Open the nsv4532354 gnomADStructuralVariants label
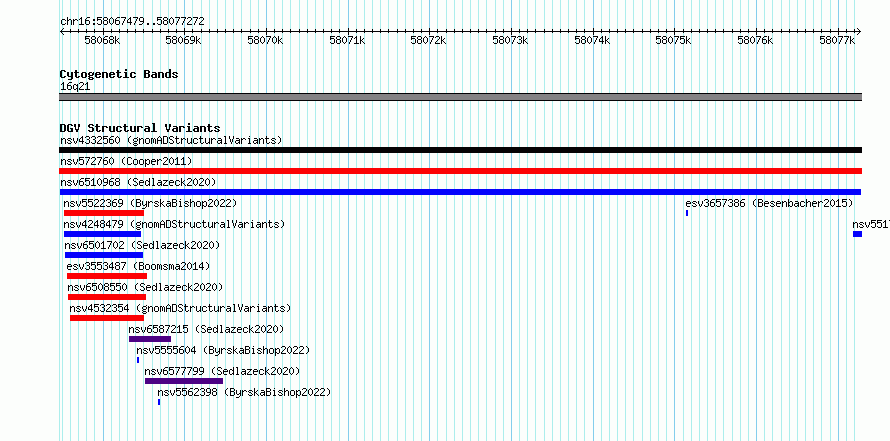 pos(180,308)
